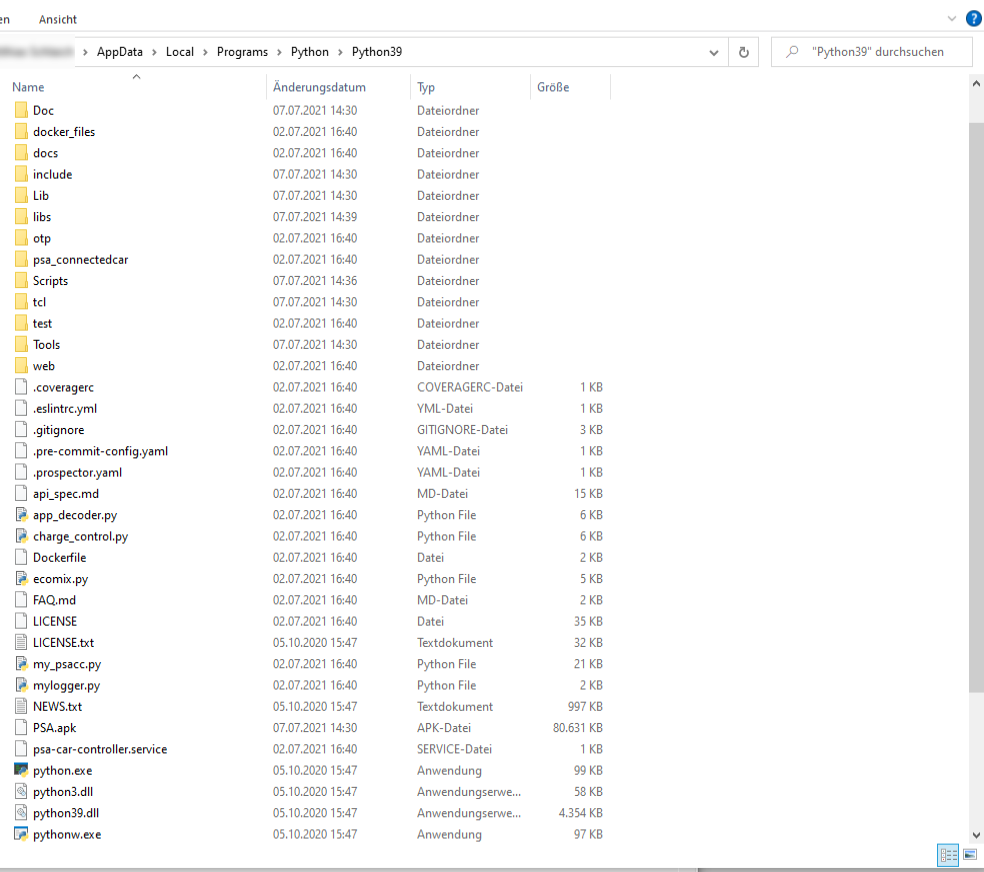This screenshot has height=872, width=984.
Task: Switch to large thumbnails view layout
Action: click(x=969, y=855)
